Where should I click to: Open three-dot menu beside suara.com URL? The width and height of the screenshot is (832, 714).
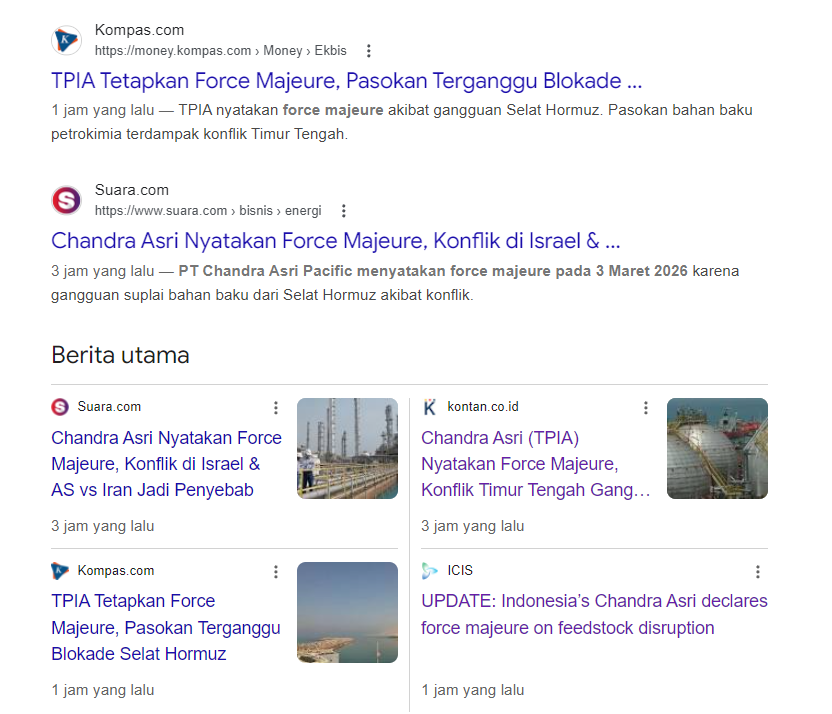click(344, 211)
